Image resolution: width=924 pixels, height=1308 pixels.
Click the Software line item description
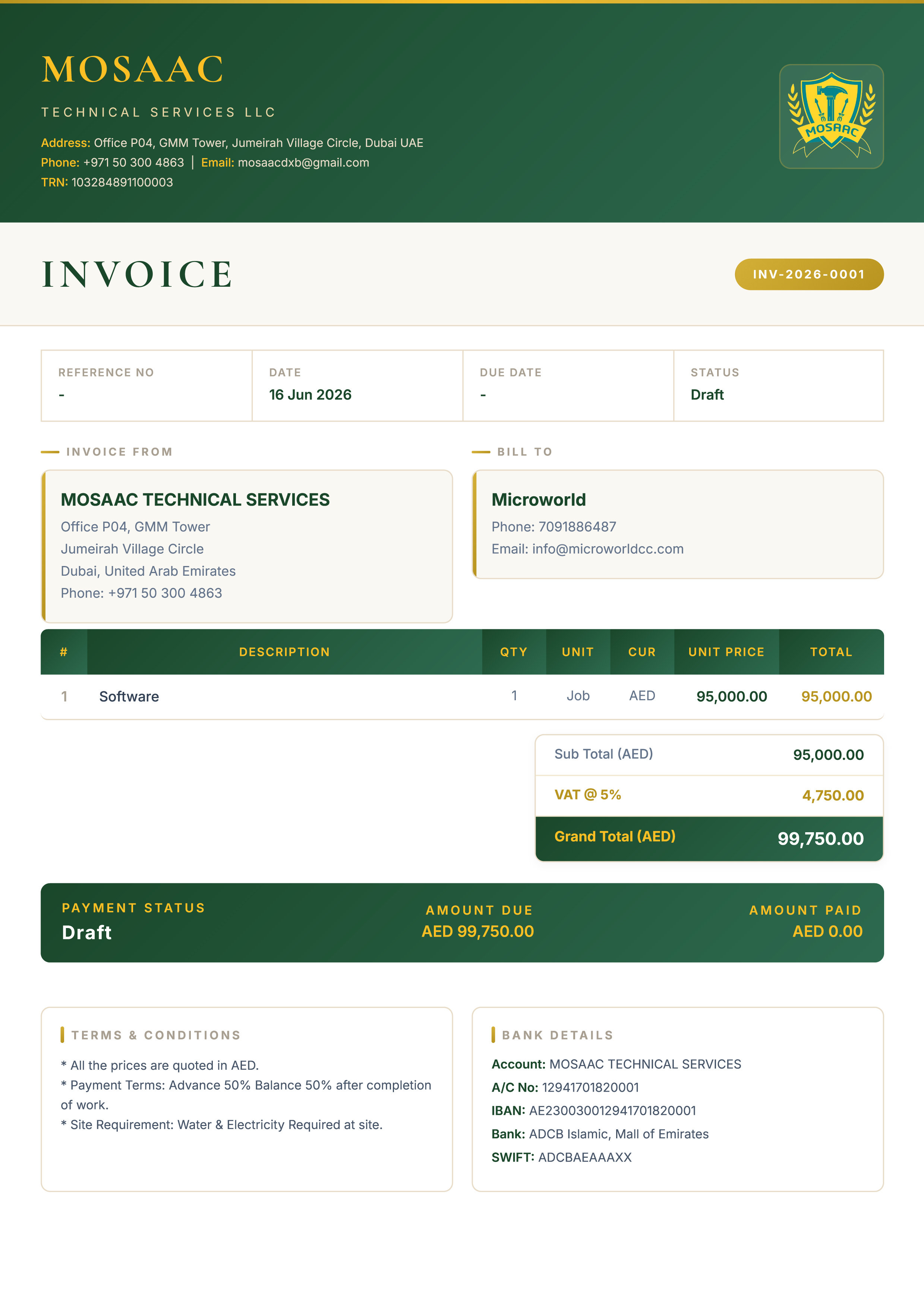click(x=129, y=697)
